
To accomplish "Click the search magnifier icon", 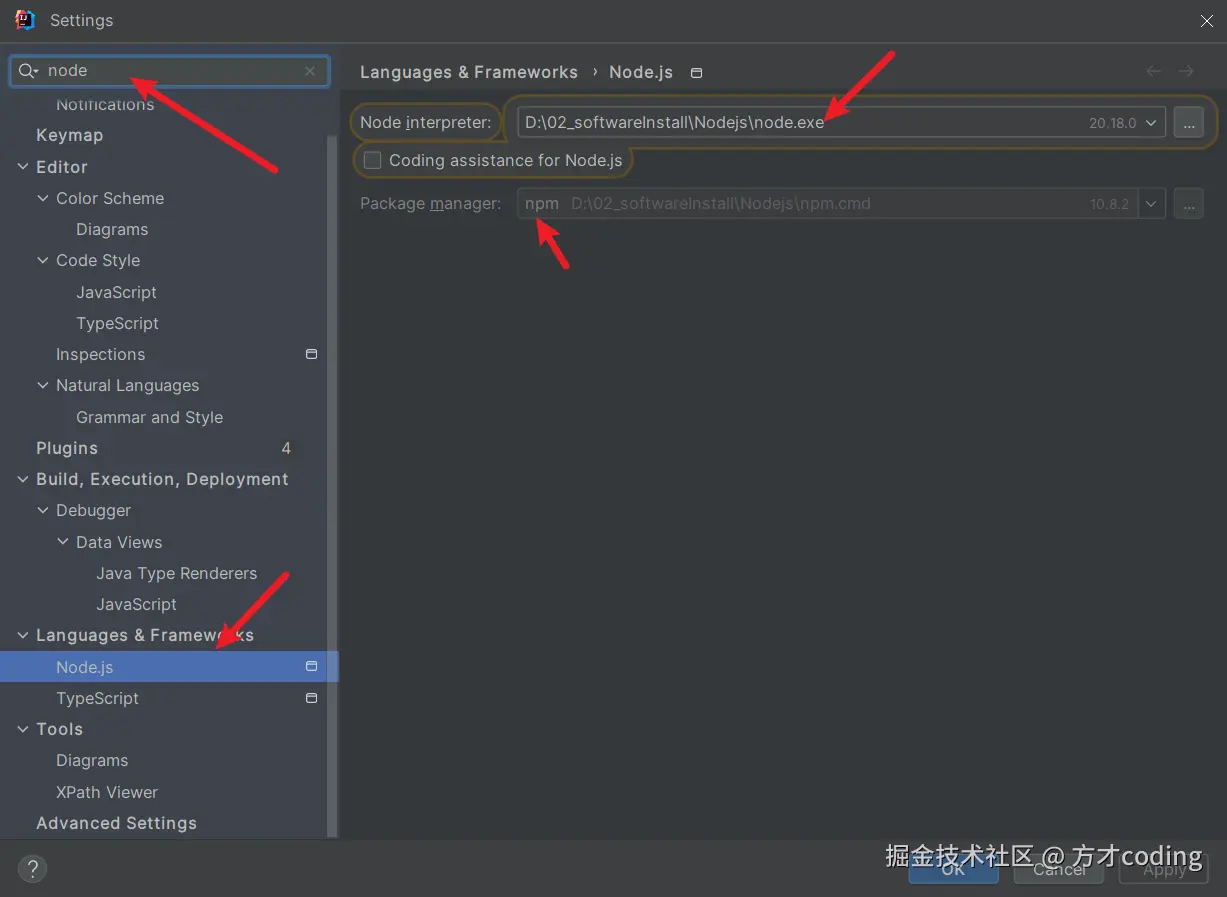I will [x=28, y=71].
